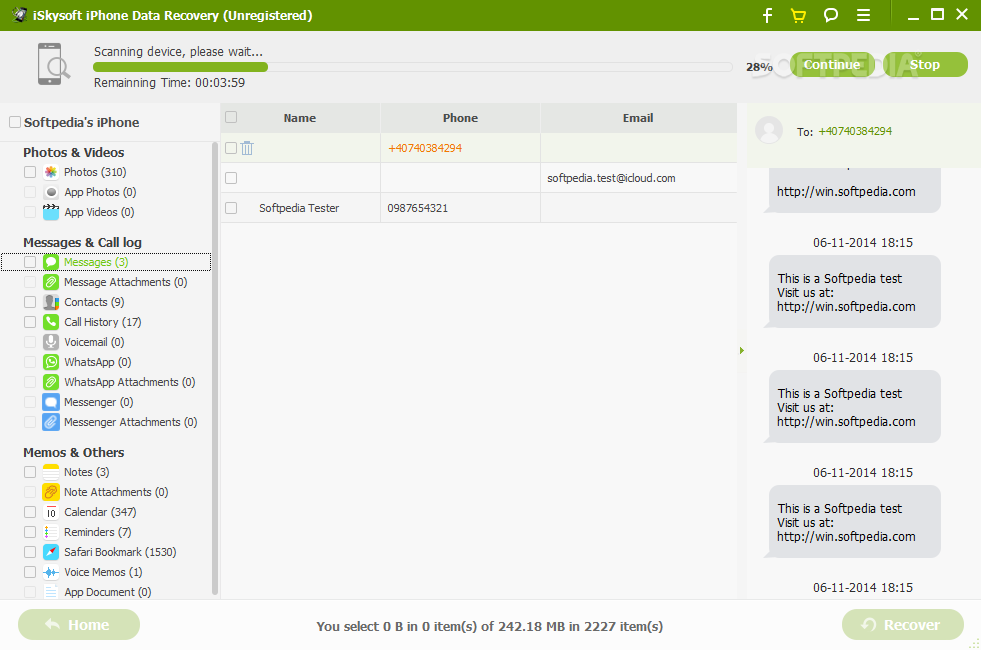Click the Stop scanning button
981x650 pixels.
tap(925, 64)
